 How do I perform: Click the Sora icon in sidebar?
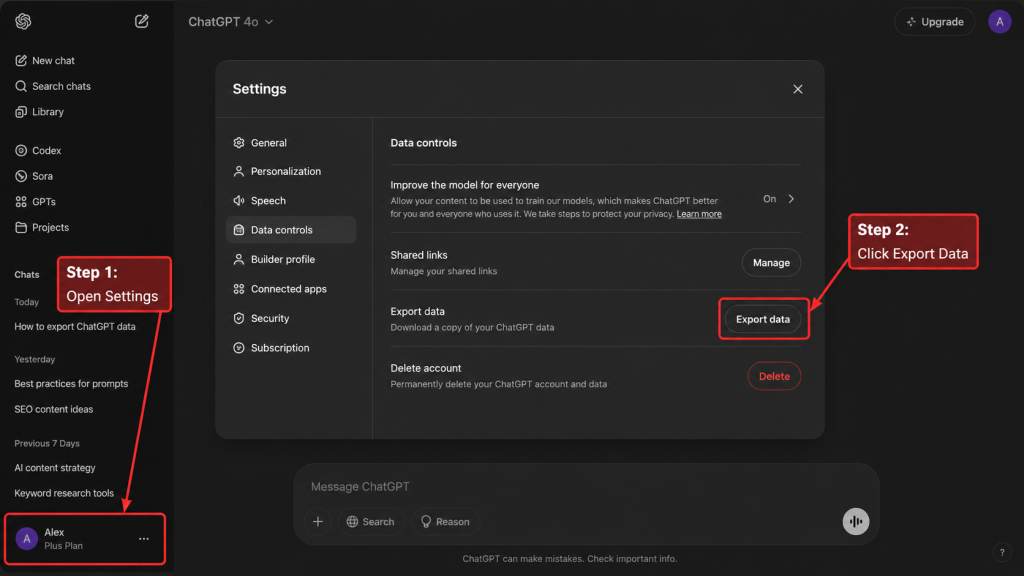pos(21,176)
